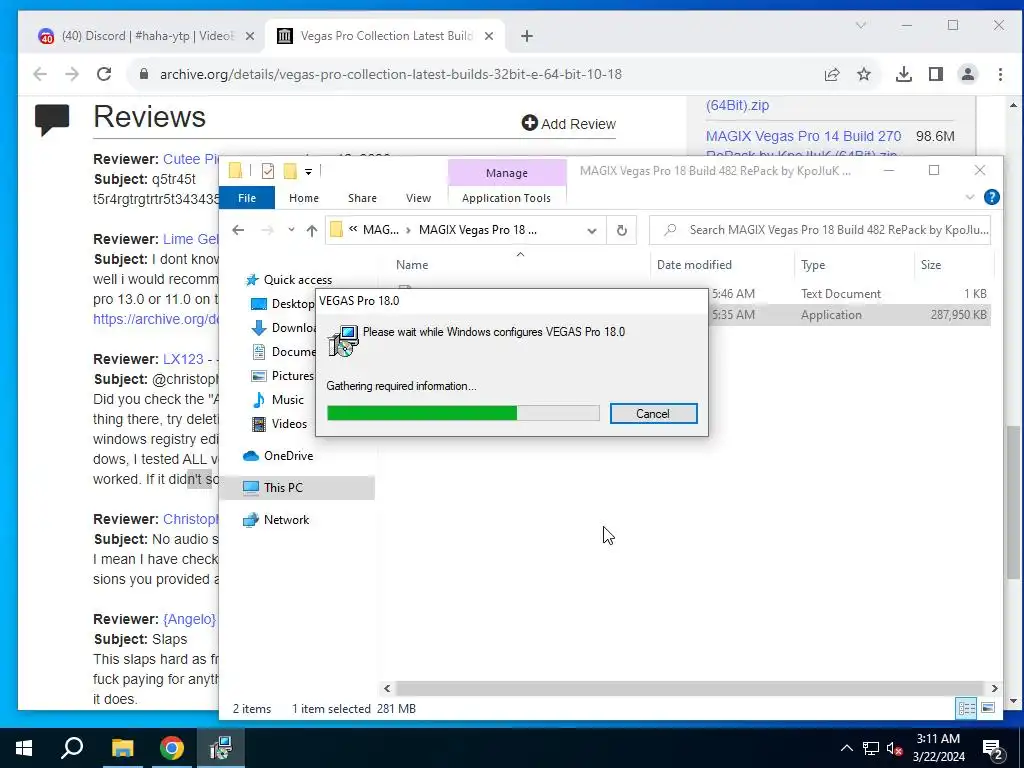Click Add Review on archive.org
Image resolution: width=1024 pixels, height=768 pixels.
[569, 123]
